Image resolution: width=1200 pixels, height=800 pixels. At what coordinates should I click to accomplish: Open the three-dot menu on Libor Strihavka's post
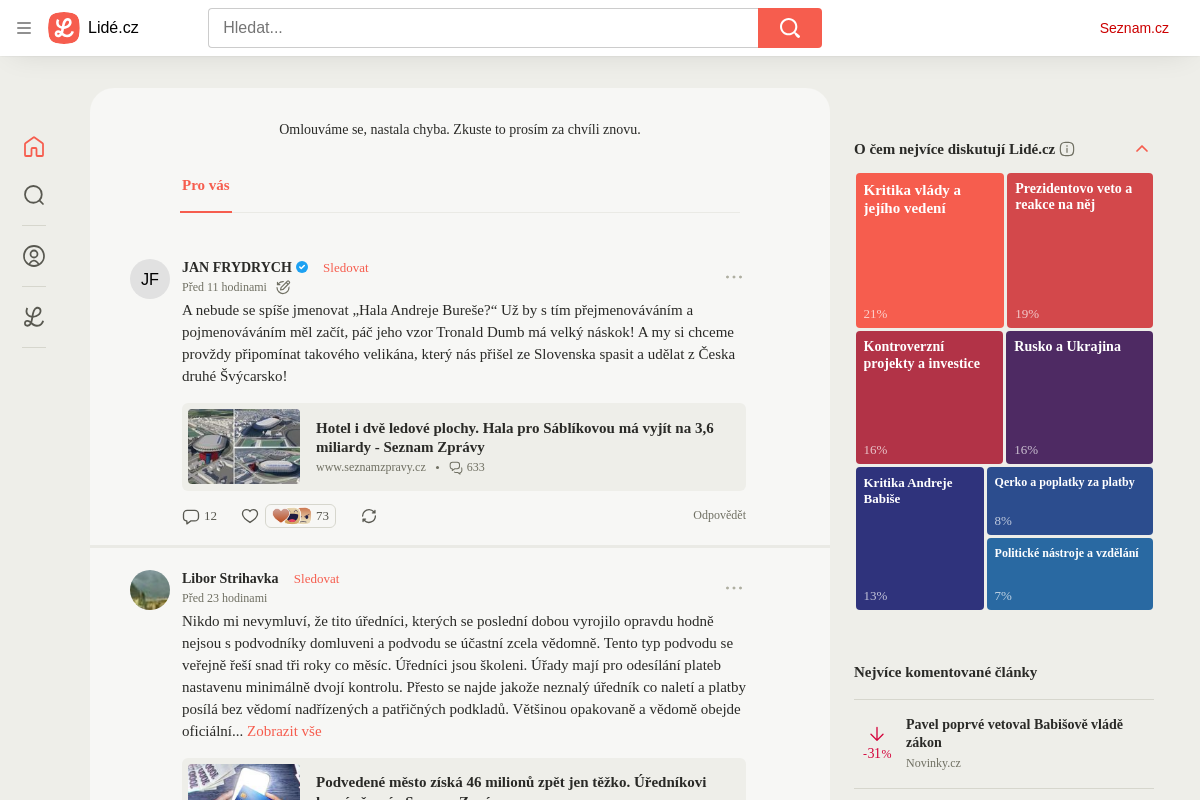[734, 588]
